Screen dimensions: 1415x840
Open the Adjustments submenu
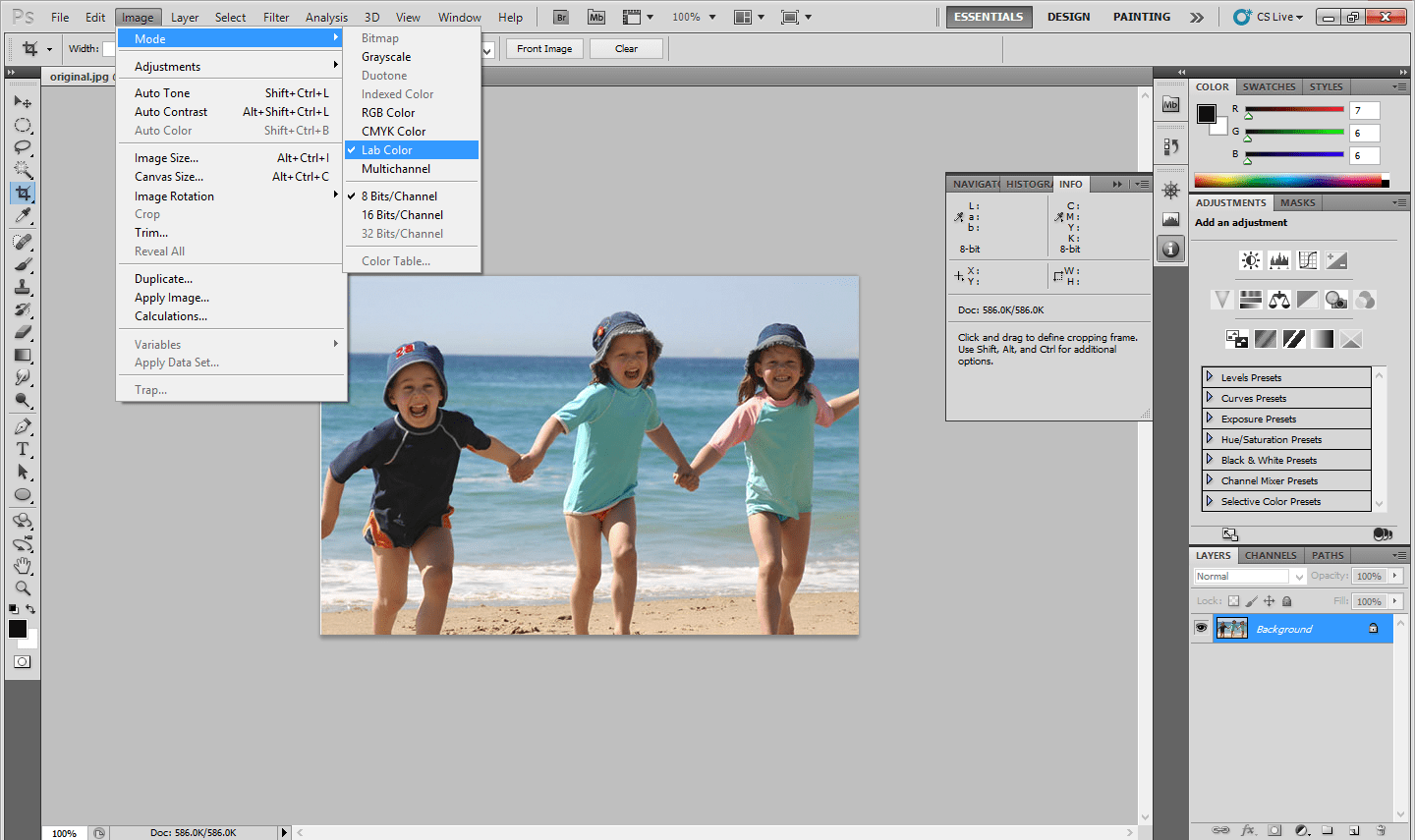[x=232, y=67]
